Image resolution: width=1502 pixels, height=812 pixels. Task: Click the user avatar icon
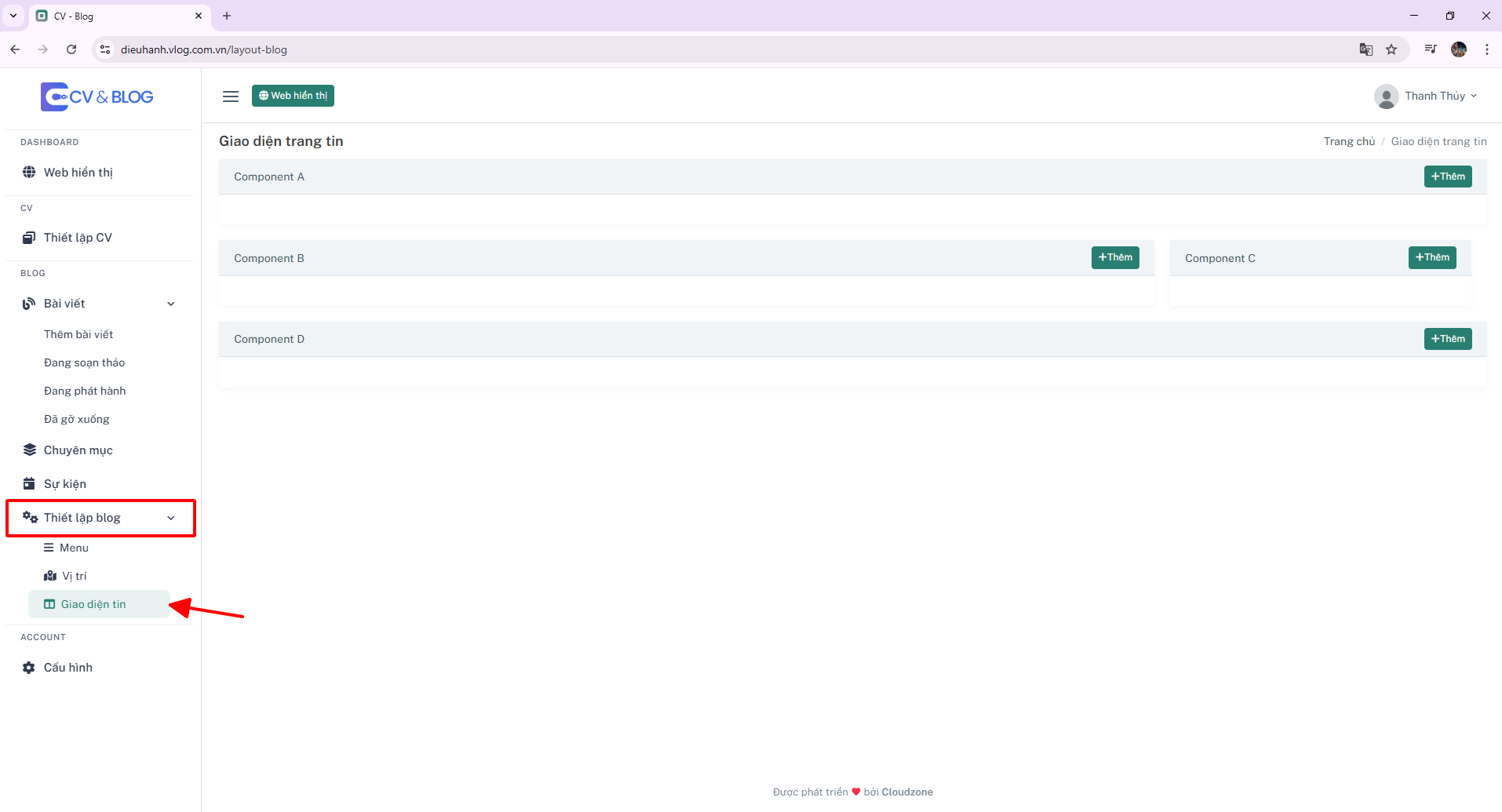point(1386,96)
